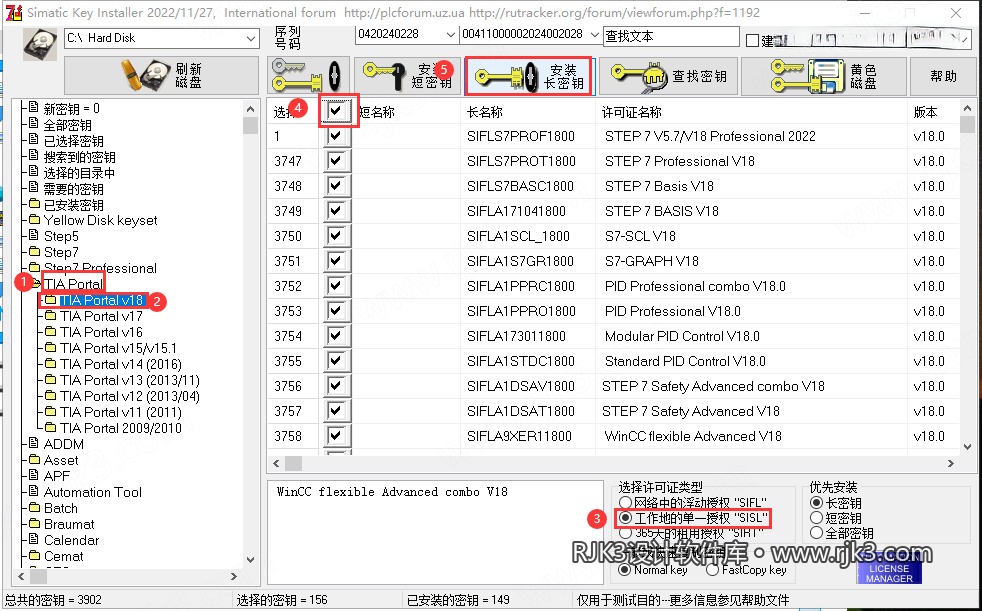Open the License Manager icon
982x611 pixels.
coord(889,567)
